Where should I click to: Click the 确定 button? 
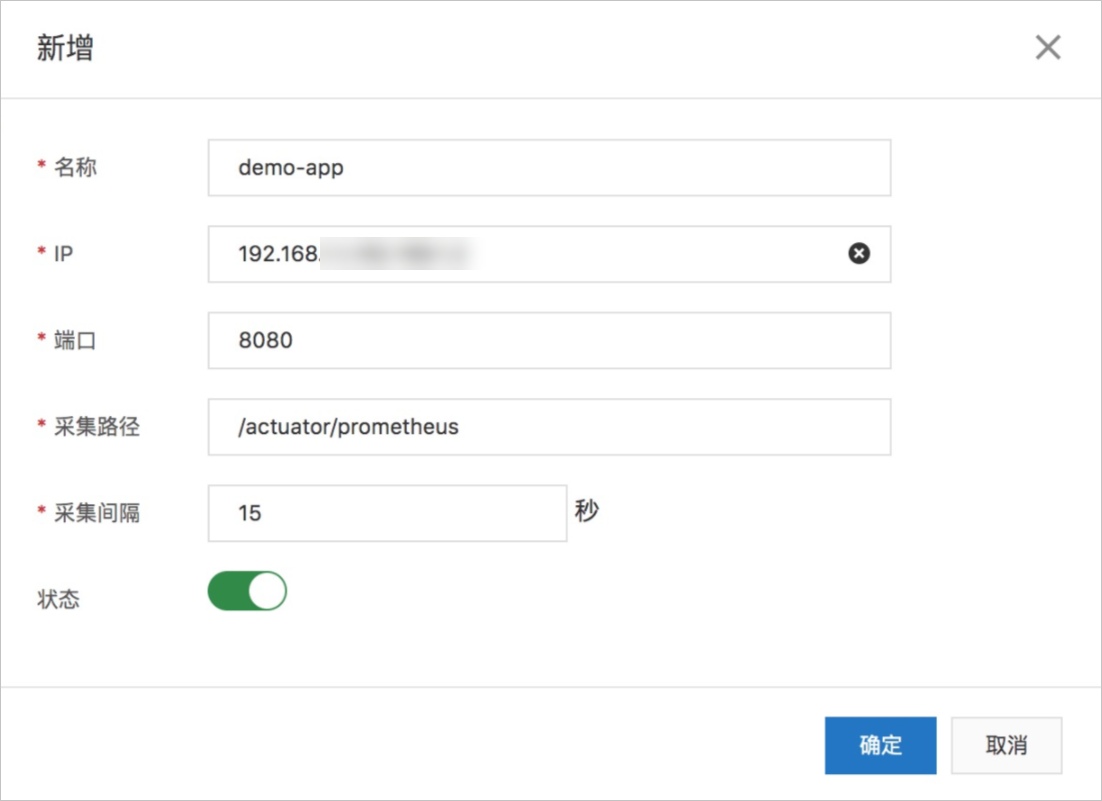pyautogui.click(x=881, y=745)
